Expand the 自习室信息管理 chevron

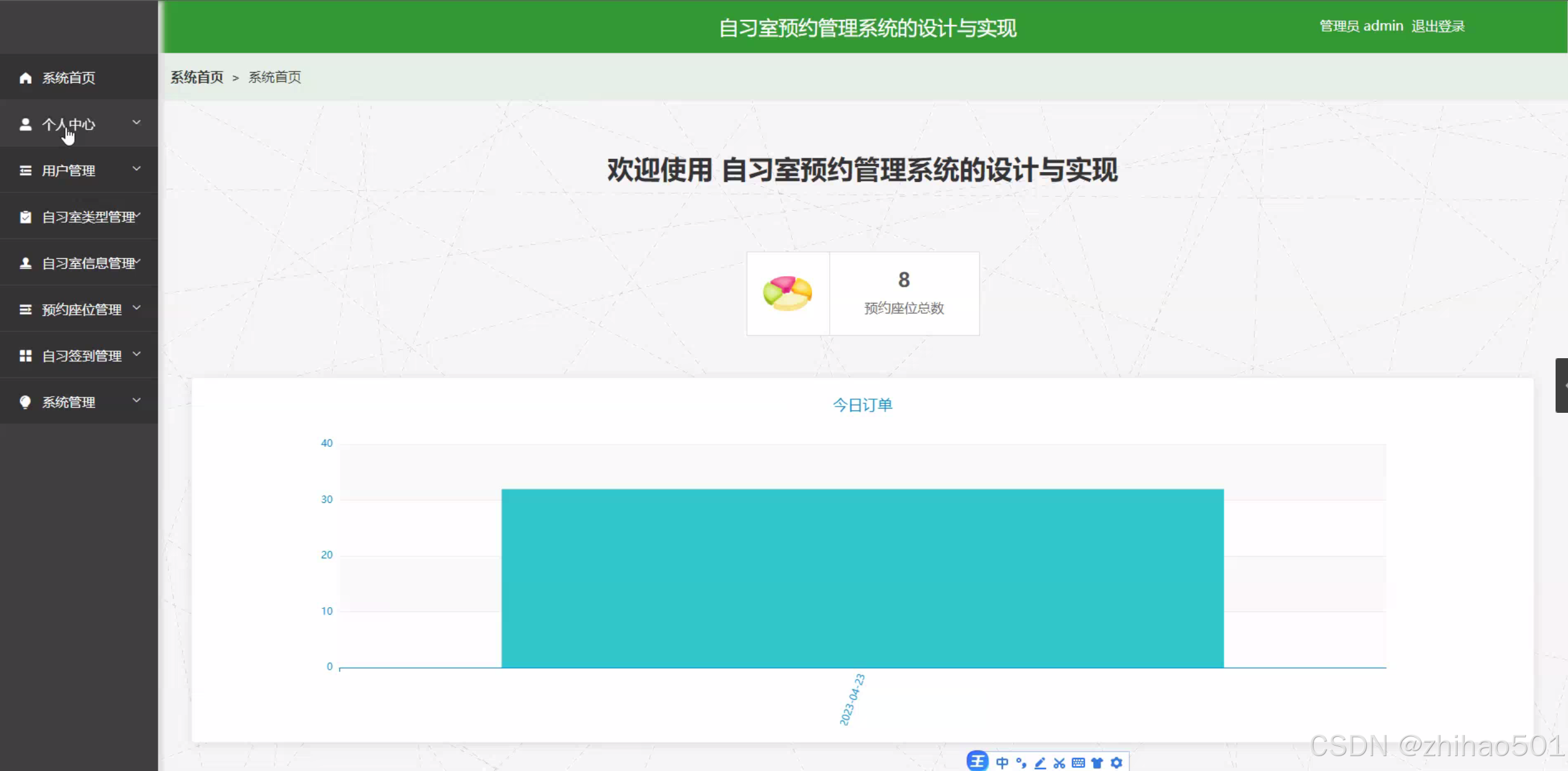tap(138, 261)
